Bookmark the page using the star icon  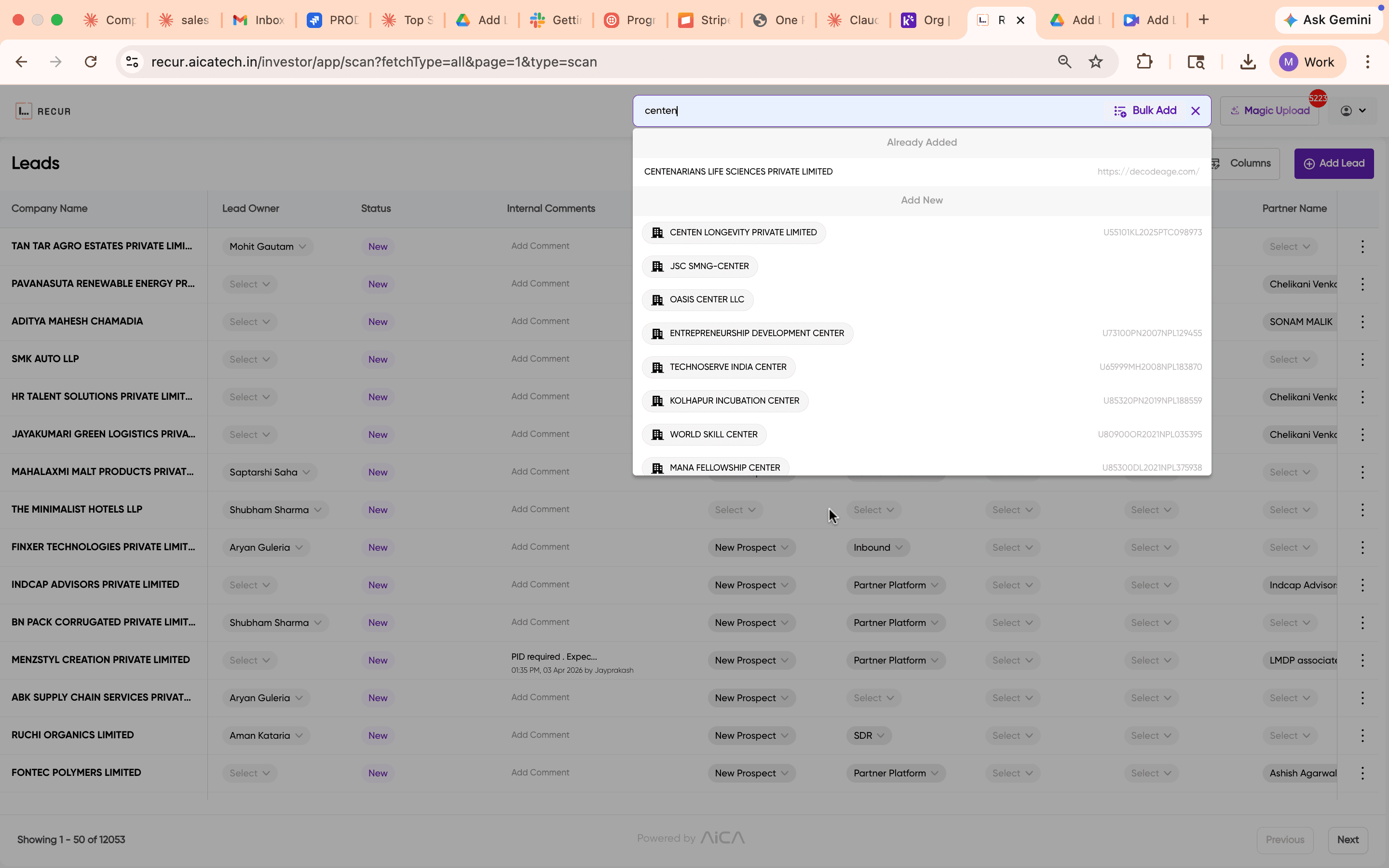pyautogui.click(x=1095, y=61)
